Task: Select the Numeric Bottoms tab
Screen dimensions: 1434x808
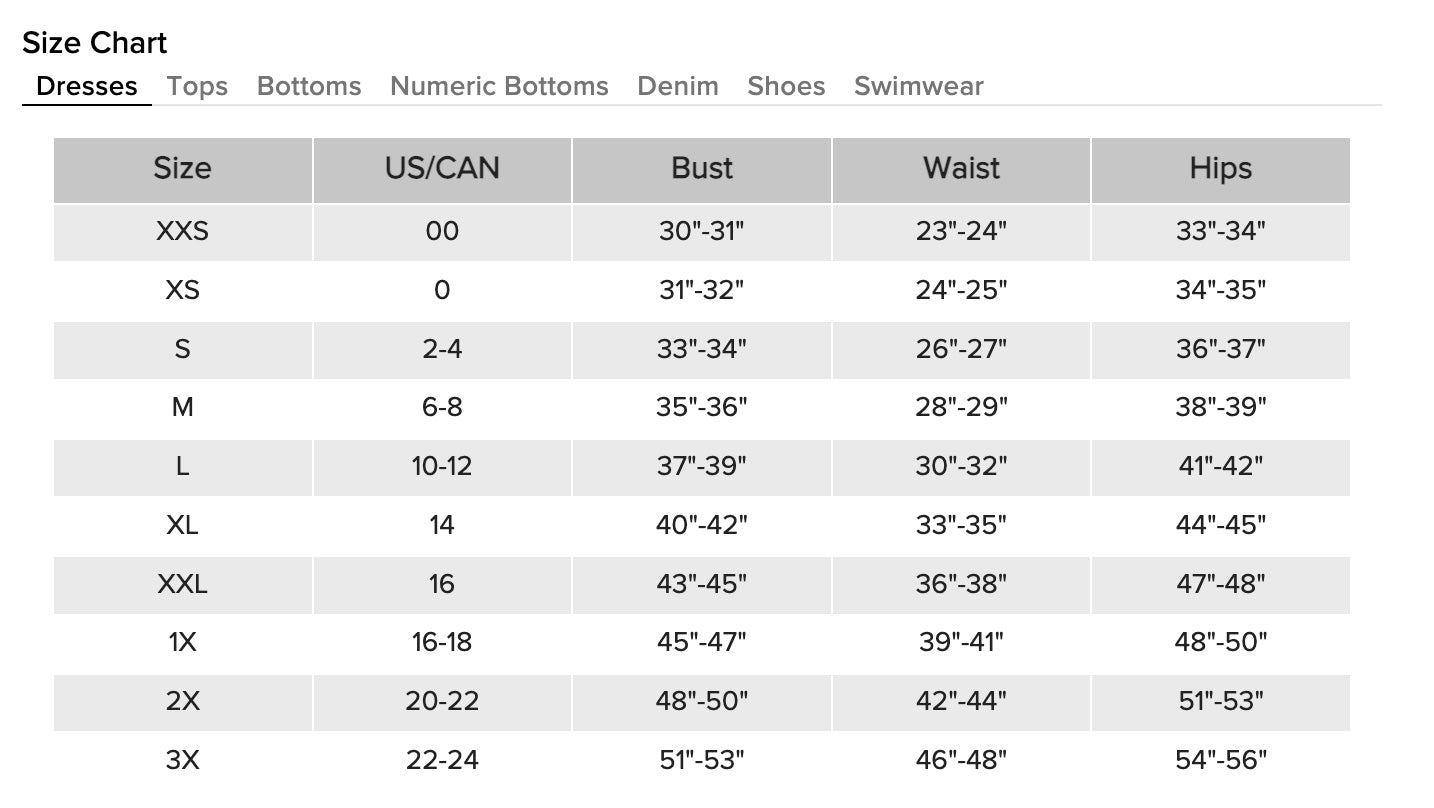Action: point(499,86)
